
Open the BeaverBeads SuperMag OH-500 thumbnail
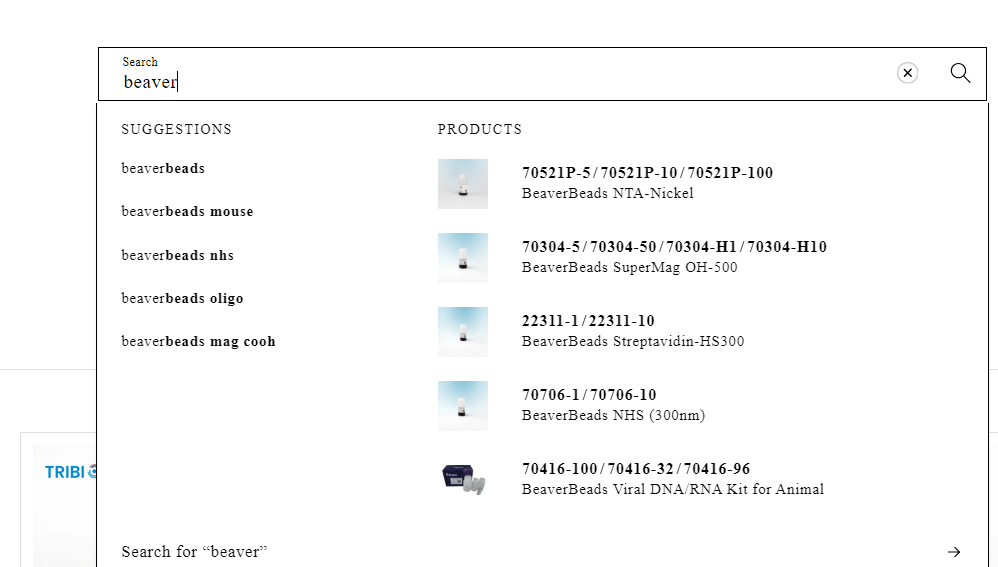tap(463, 258)
